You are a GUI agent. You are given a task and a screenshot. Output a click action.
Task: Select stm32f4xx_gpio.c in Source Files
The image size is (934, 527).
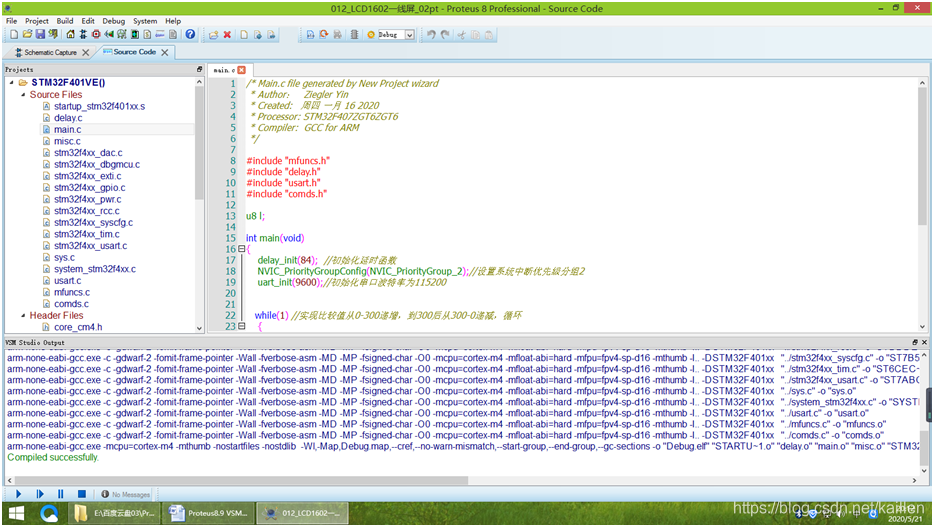coord(89,188)
